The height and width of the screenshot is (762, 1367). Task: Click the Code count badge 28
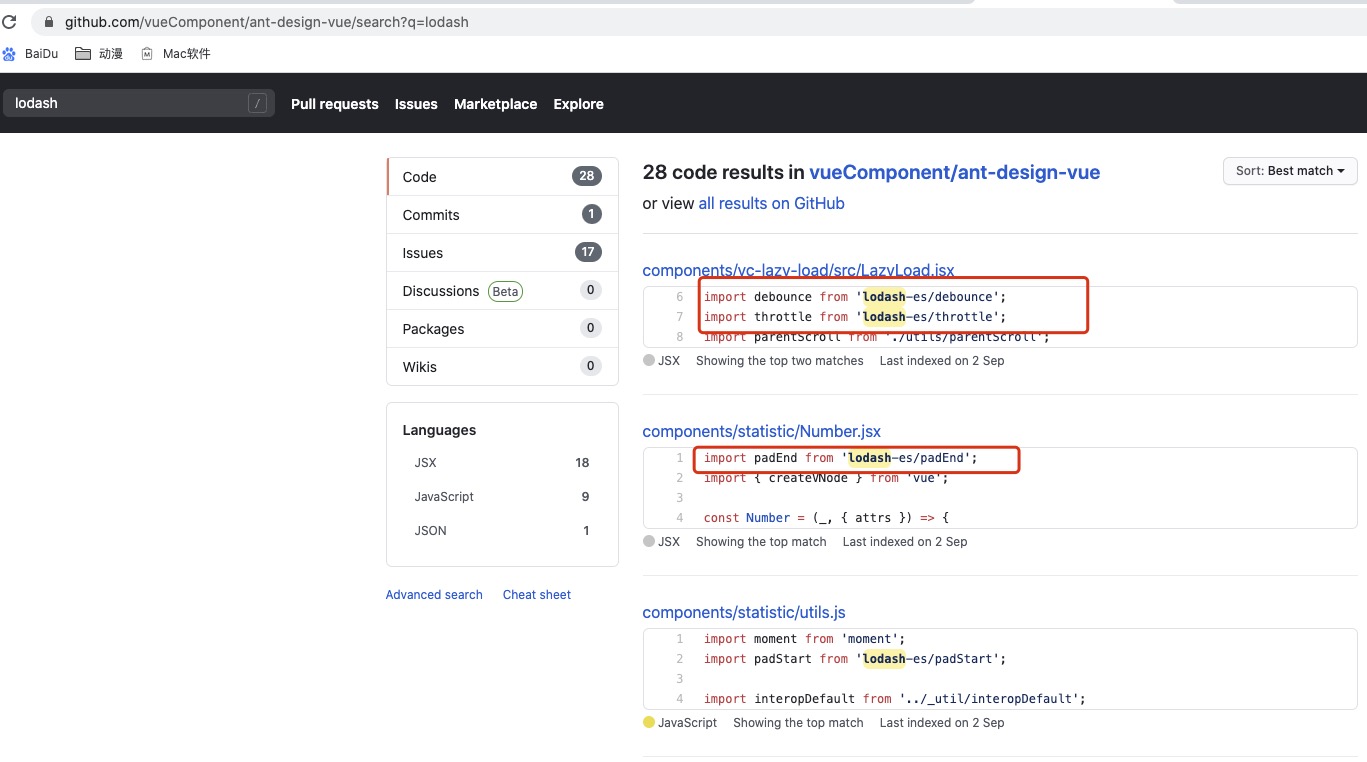586,176
